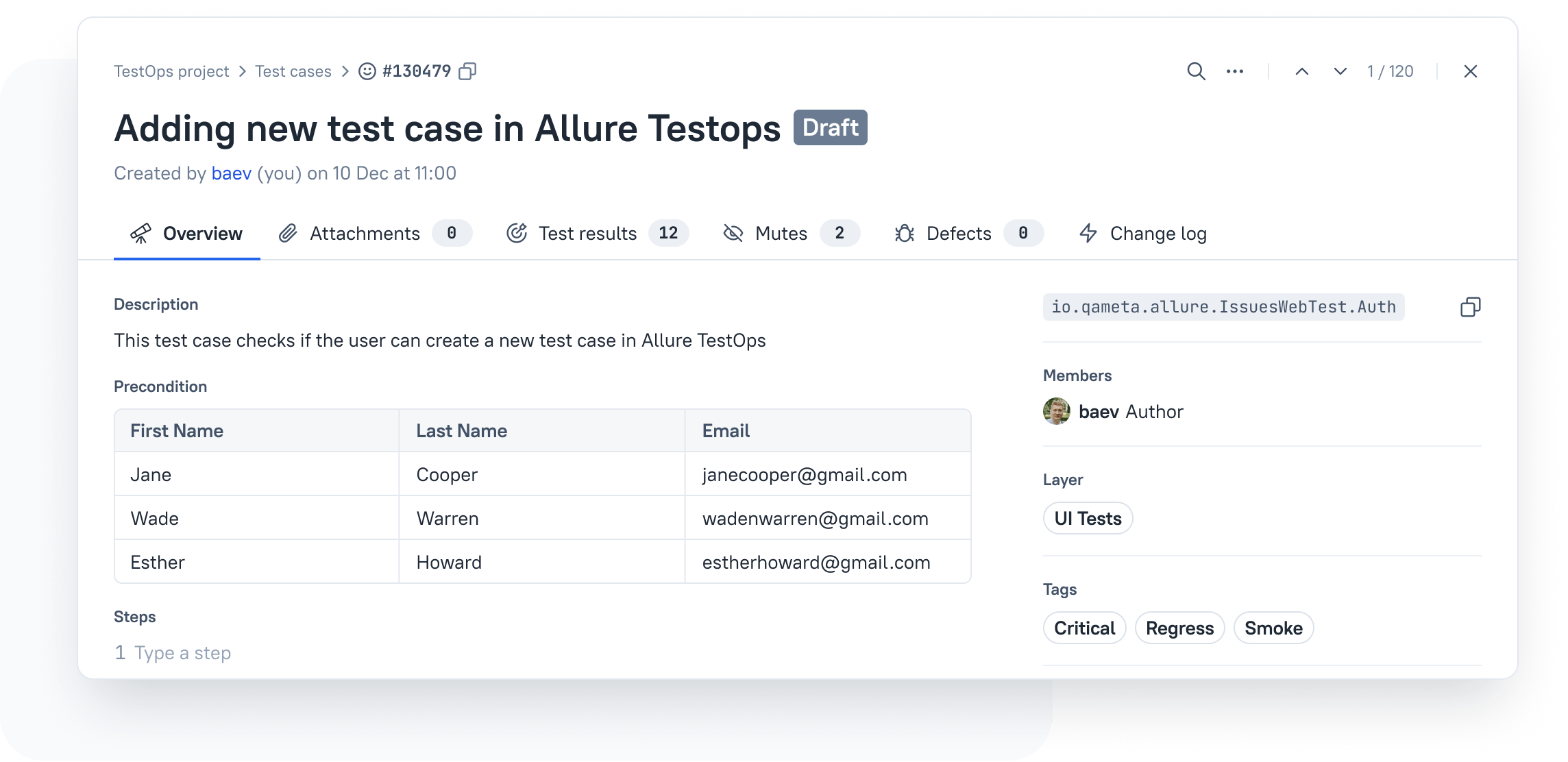This screenshot has width=1568, height=762.
Task: Select the UI Tests layer chip
Action: [1088, 518]
